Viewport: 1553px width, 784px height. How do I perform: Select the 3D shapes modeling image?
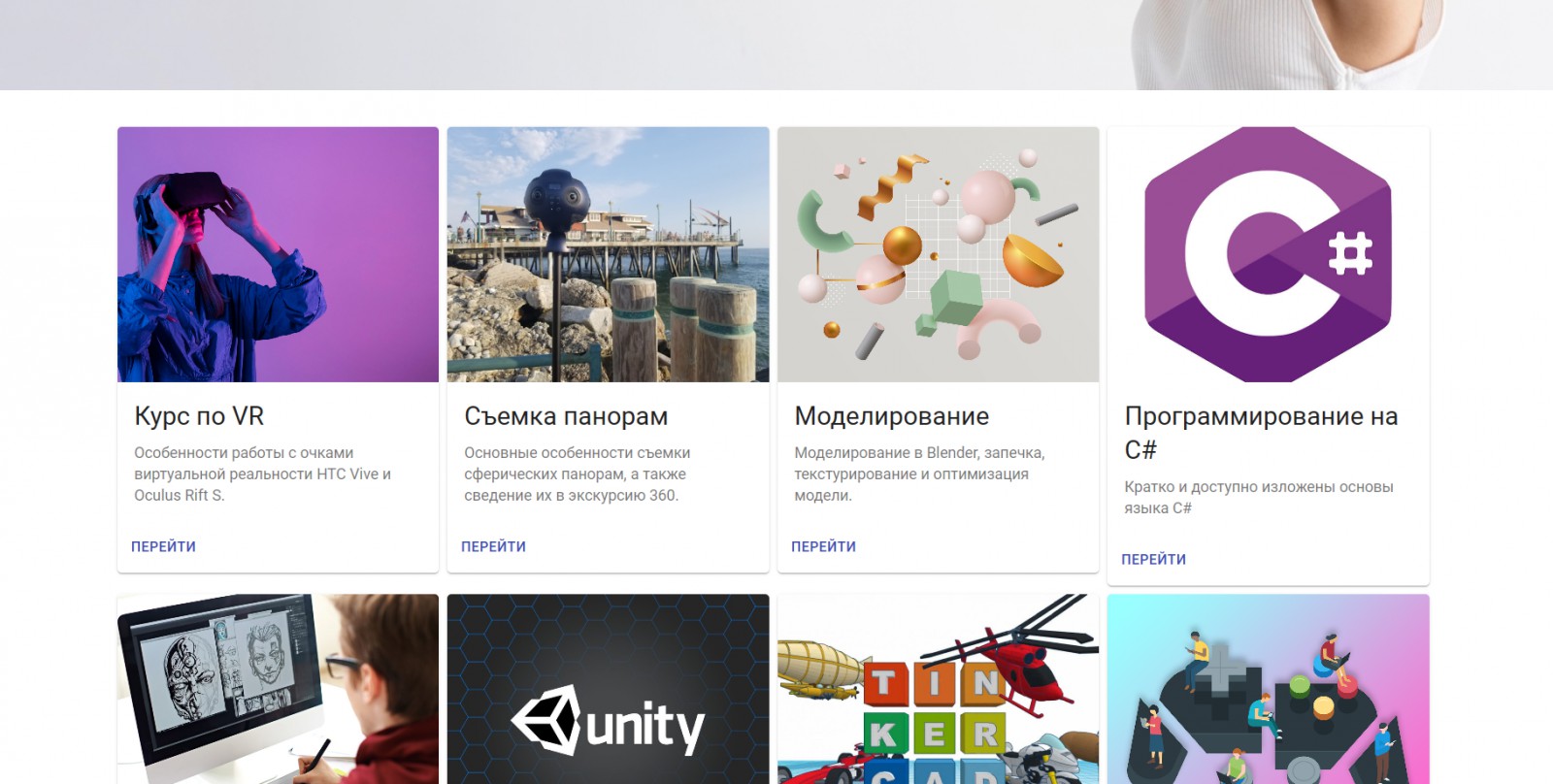click(x=938, y=254)
